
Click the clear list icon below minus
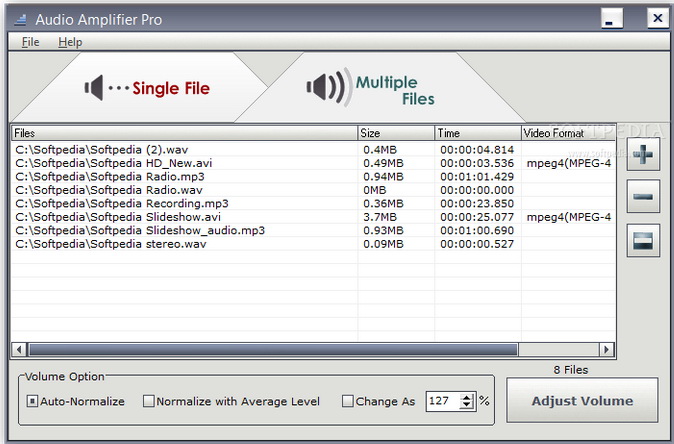(643, 240)
